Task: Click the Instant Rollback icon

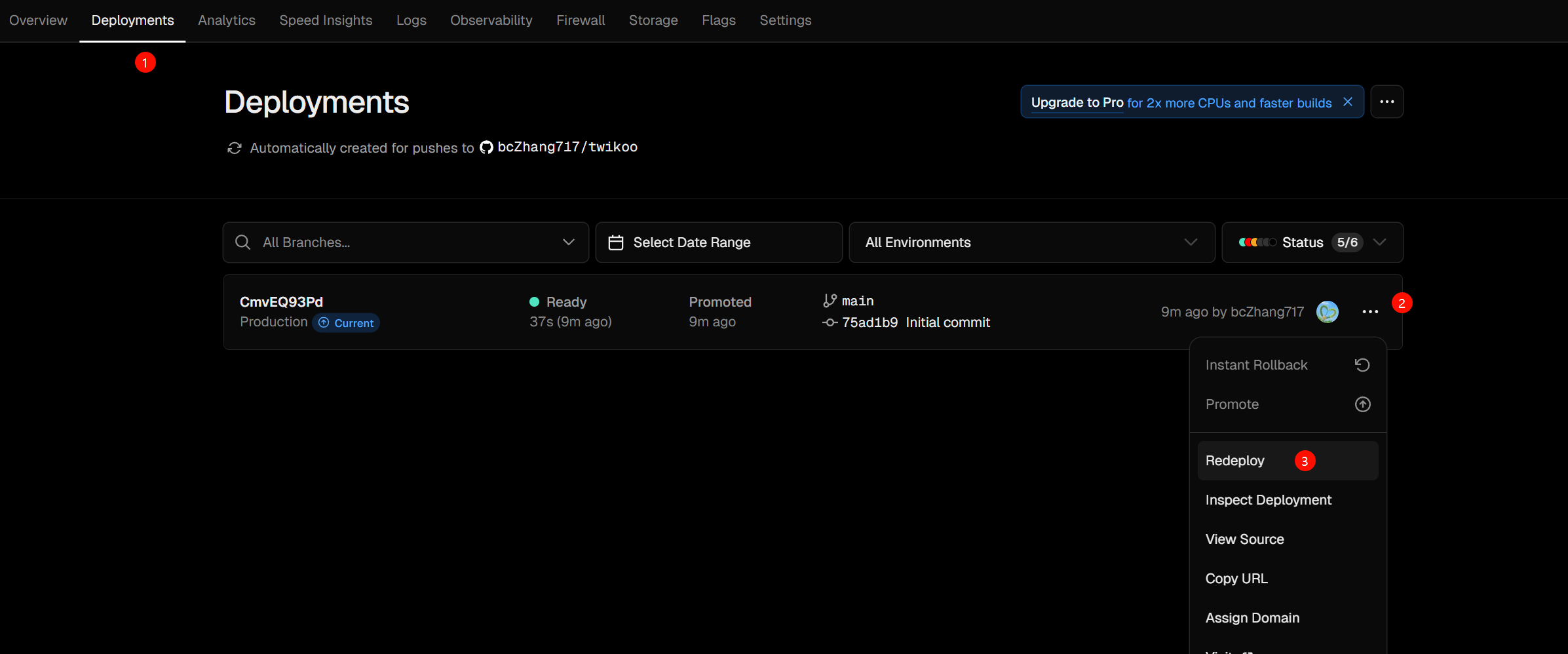Action: coord(1362,365)
